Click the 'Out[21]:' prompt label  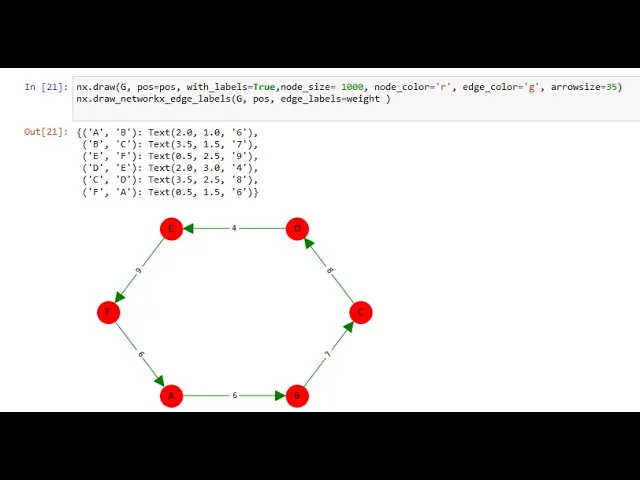click(x=46, y=132)
